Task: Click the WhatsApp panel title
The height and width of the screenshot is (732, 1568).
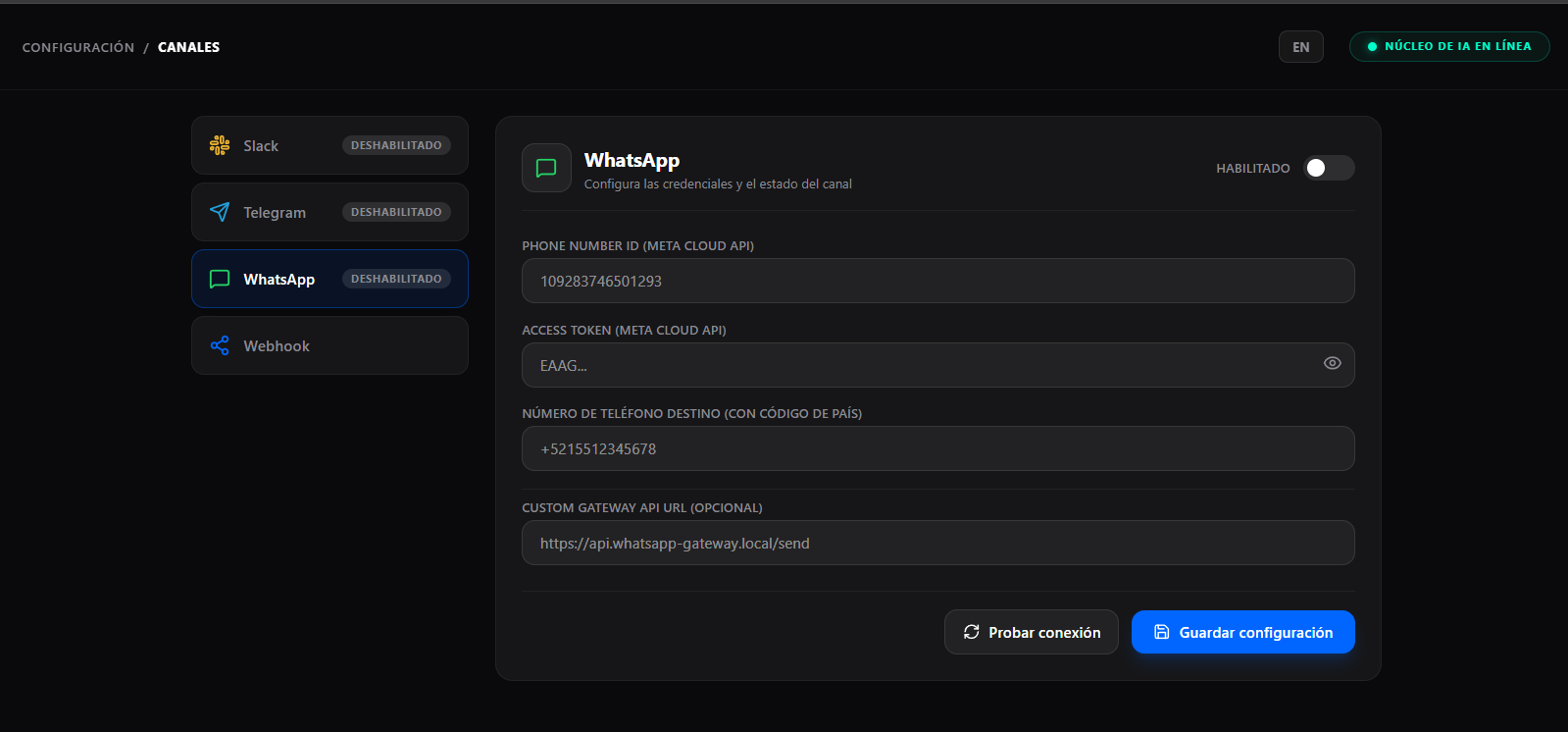Action: pyautogui.click(x=632, y=160)
